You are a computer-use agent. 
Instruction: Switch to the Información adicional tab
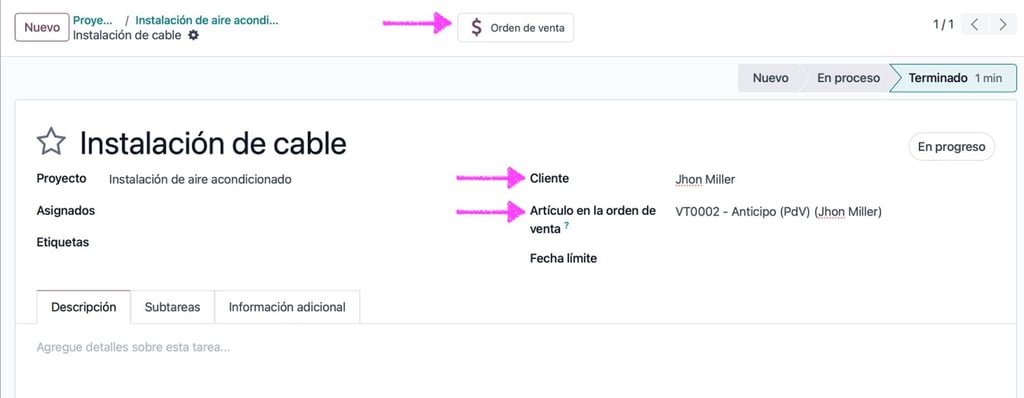[287, 307]
